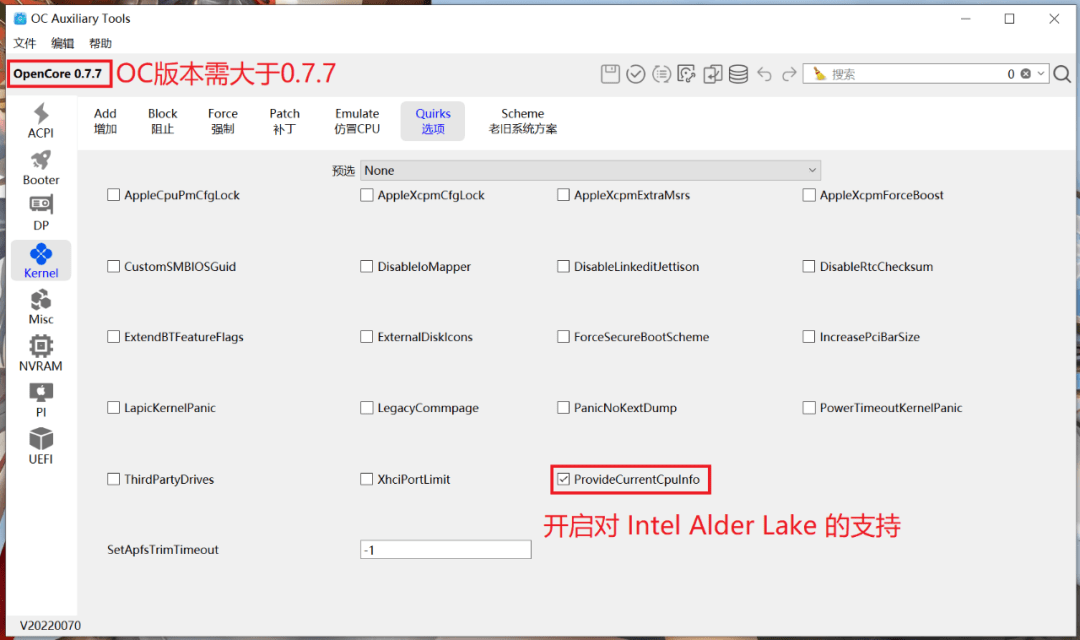The width and height of the screenshot is (1080, 640).
Task: Check PanicNoKextDump option
Action: (x=563, y=407)
